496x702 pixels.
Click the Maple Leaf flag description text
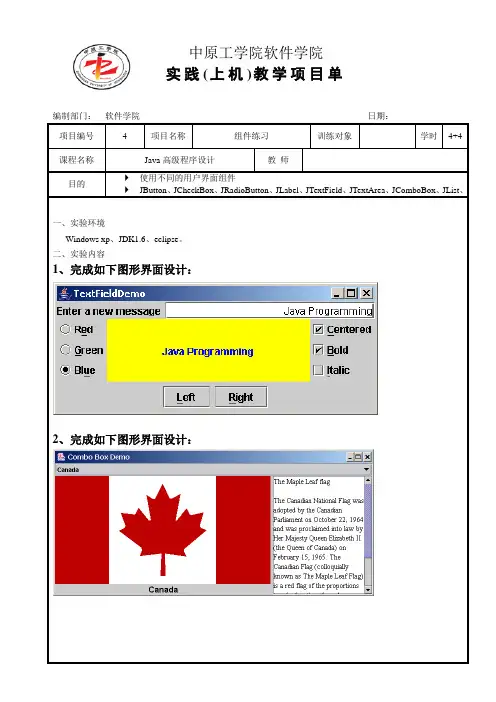(x=319, y=535)
